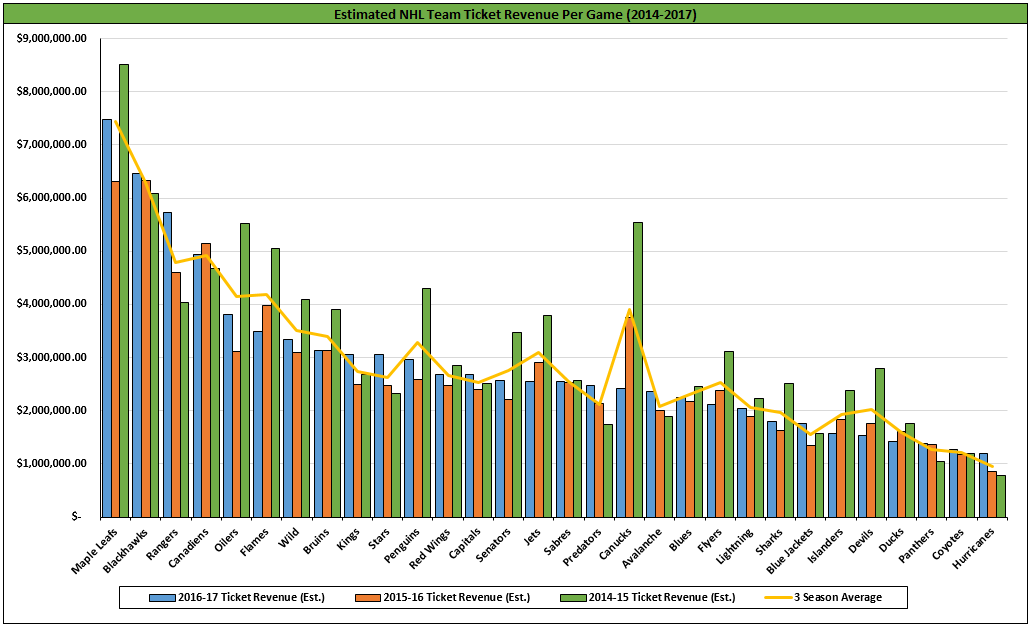This screenshot has width=1031, height=626.
Task: Select the green Penguins 2014-15 bar
Action: click(x=426, y=402)
